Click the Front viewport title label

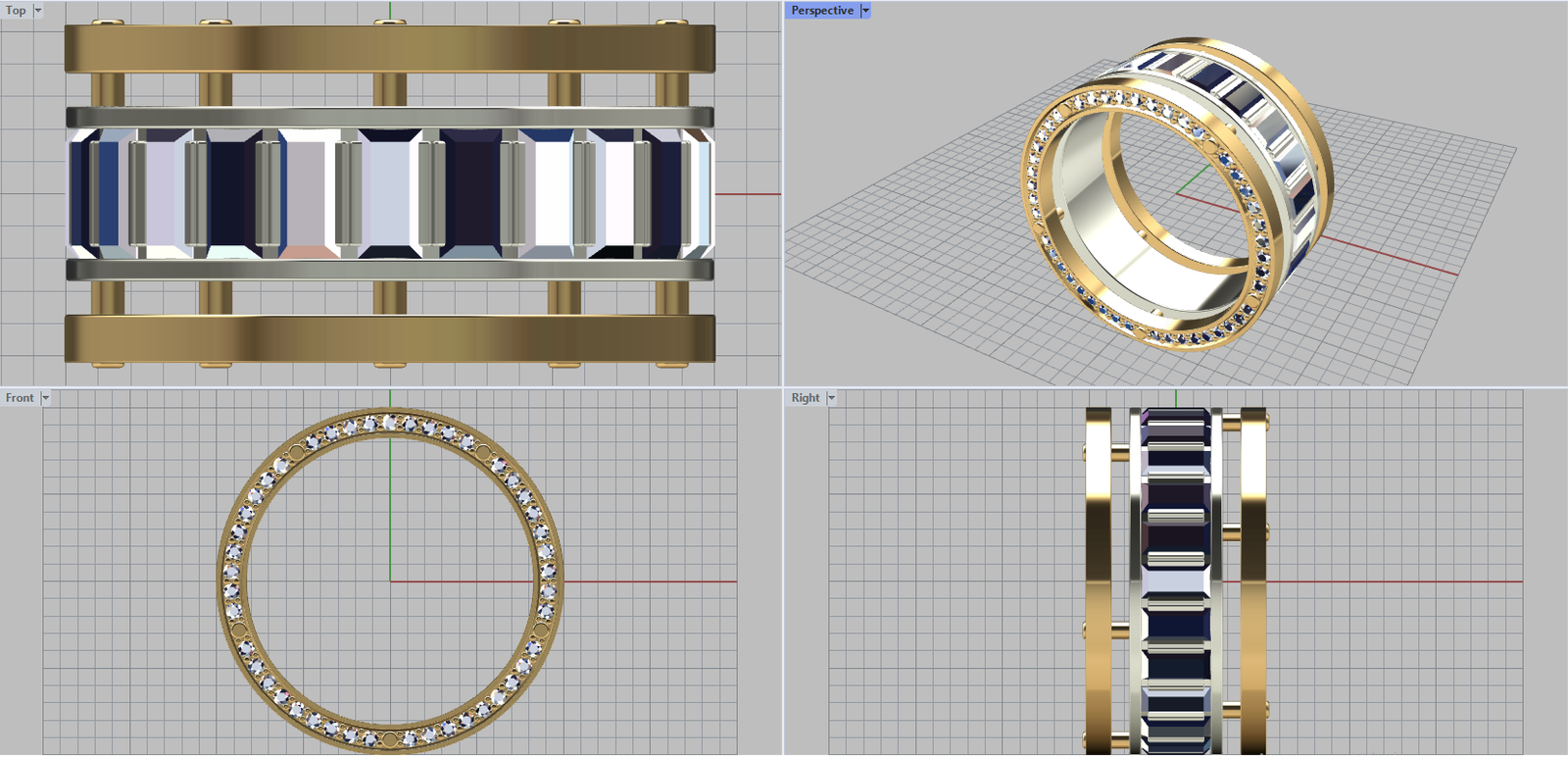[20, 398]
